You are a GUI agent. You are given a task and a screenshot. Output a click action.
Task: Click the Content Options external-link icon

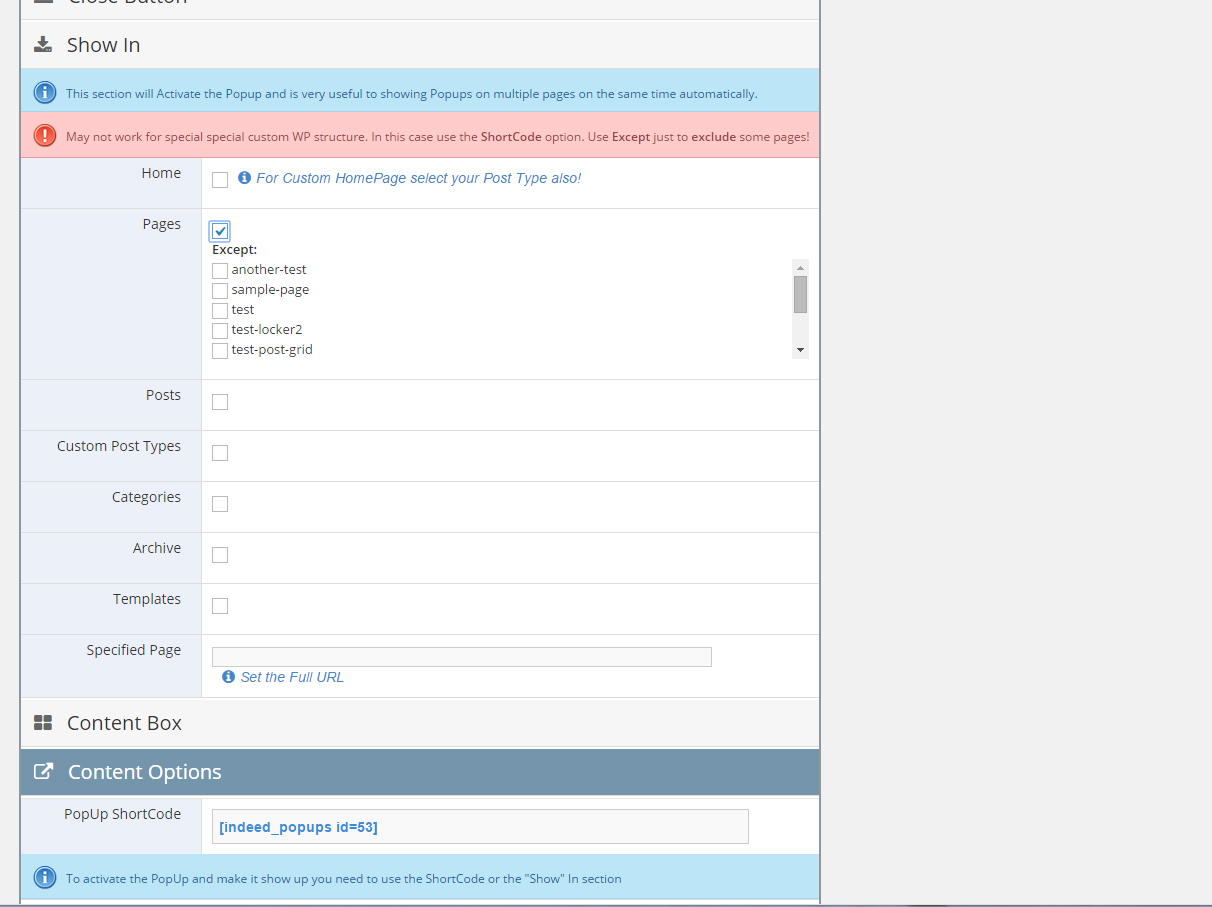[x=43, y=772]
